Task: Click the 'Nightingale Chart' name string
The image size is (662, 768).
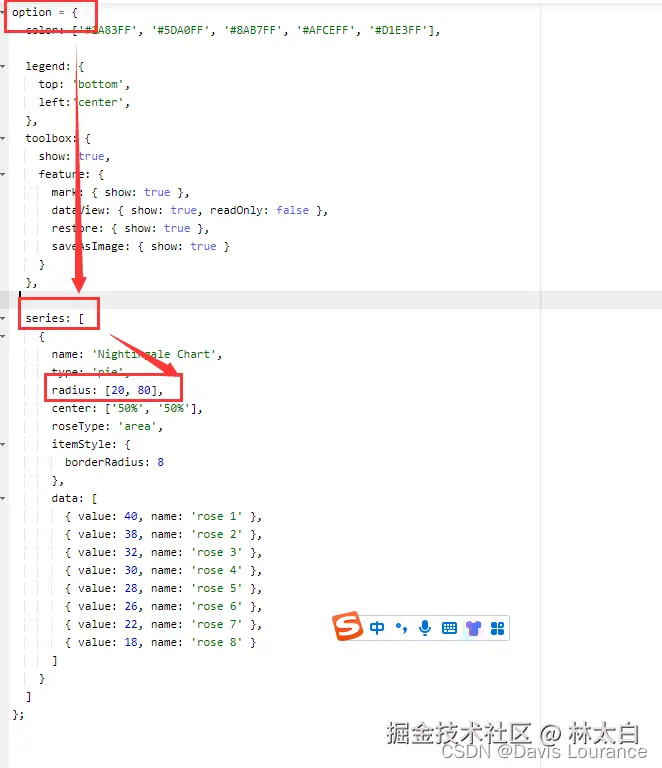Action: [154, 354]
